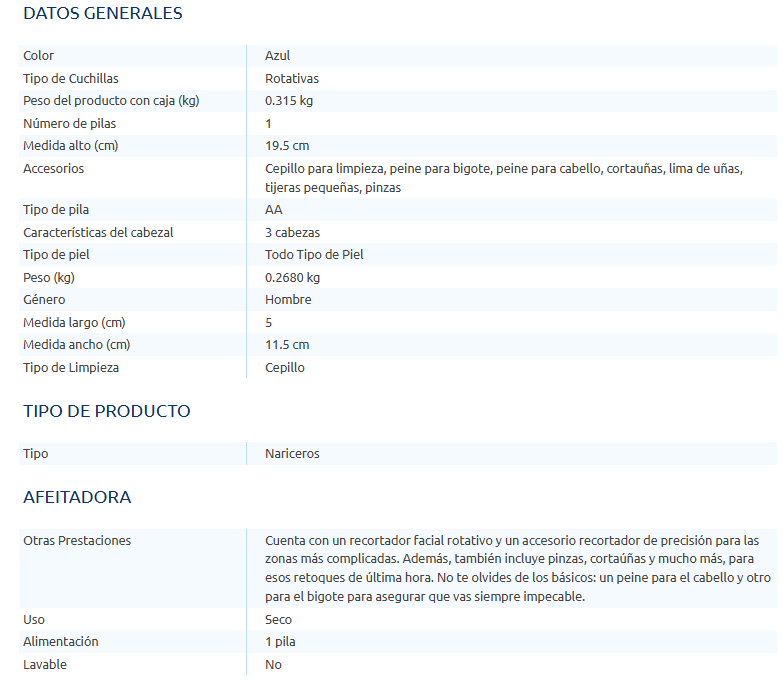The height and width of the screenshot is (684, 783).
Task: Select the Seco usage value
Action: pos(278,620)
